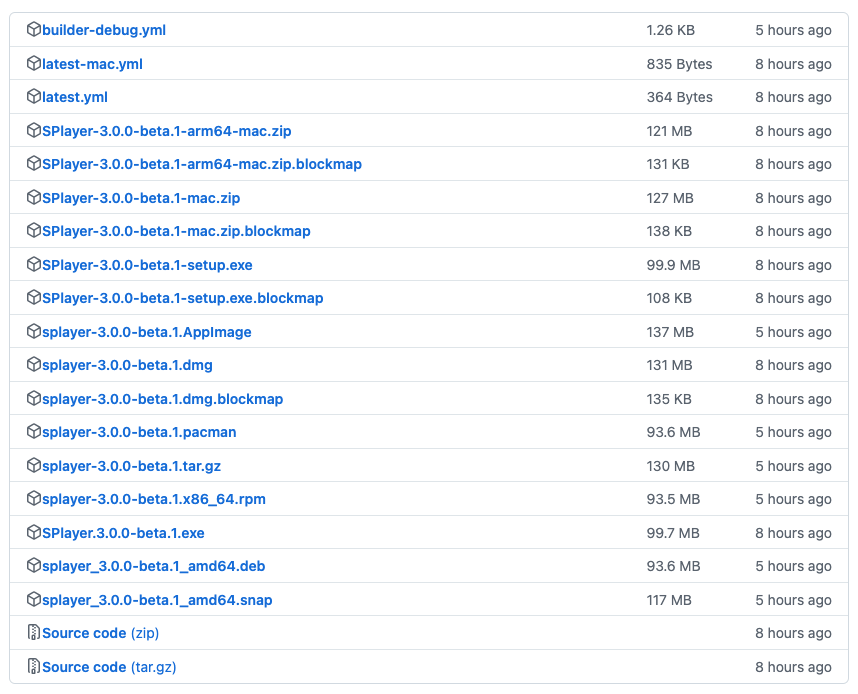Click the archive icon beside Source code (tar.gz)
Image resolution: width=858 pixels, height=694 pixels.
point(34,666)
